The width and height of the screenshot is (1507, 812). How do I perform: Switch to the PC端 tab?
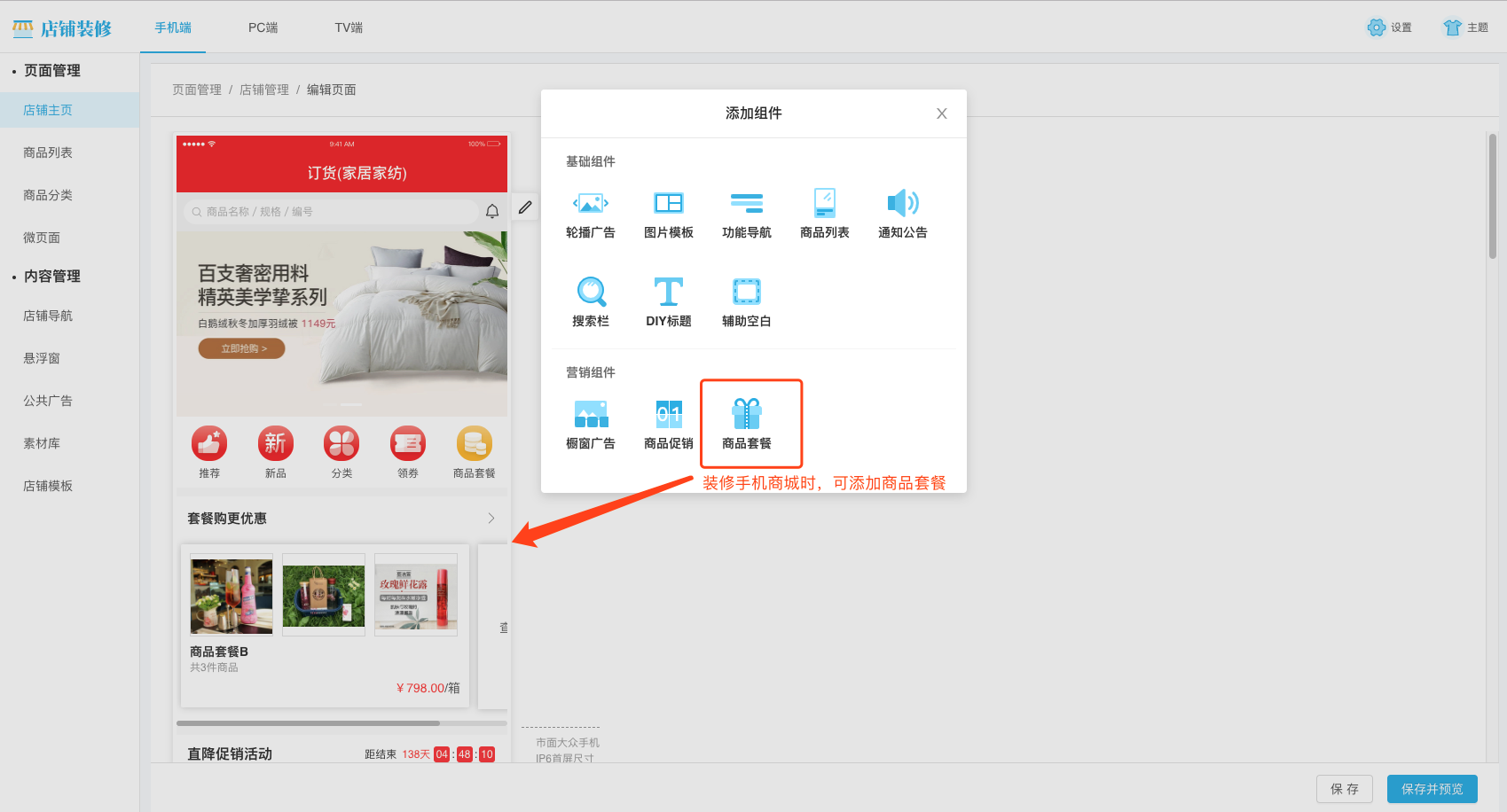[263, 27]
